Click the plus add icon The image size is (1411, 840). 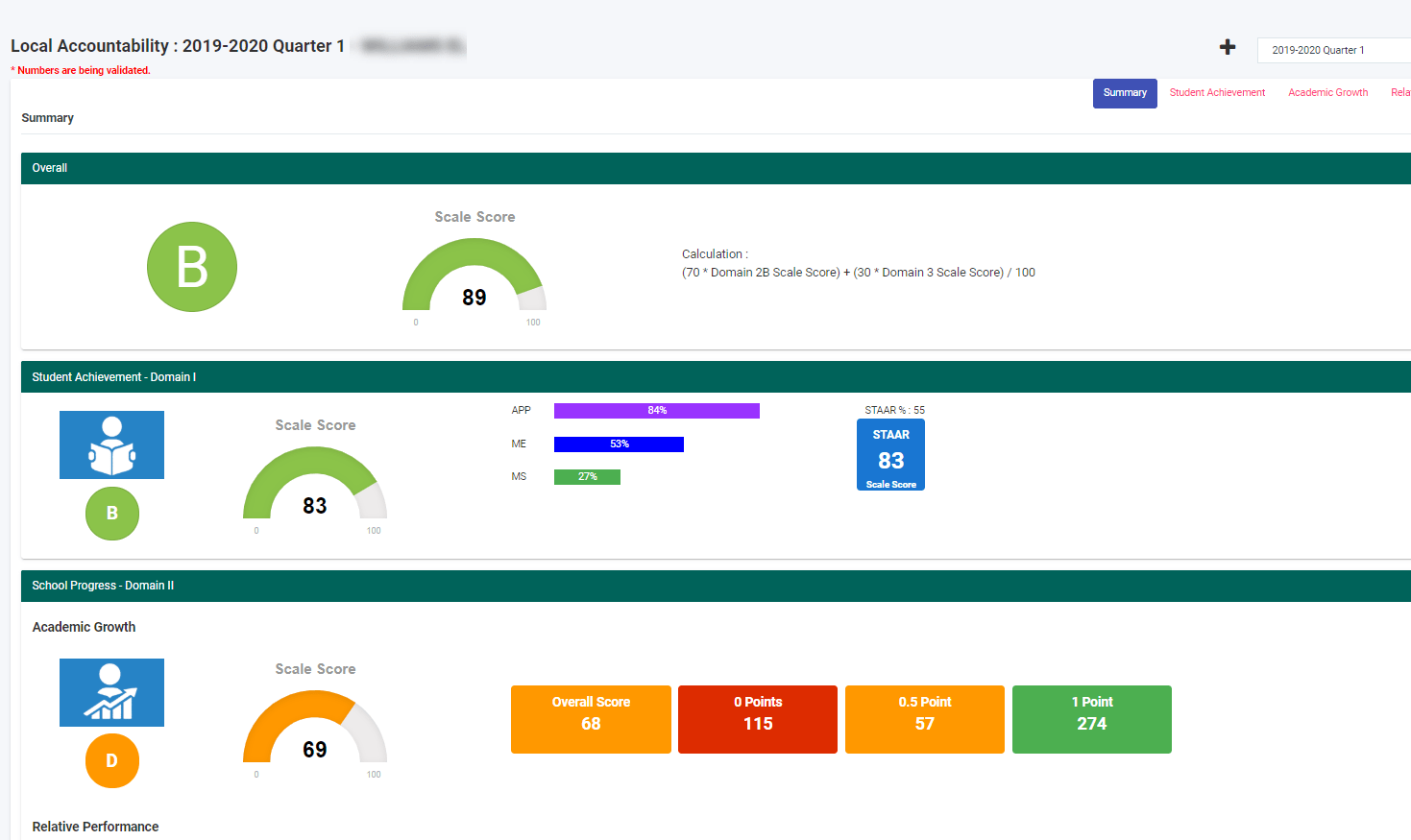1228,47
